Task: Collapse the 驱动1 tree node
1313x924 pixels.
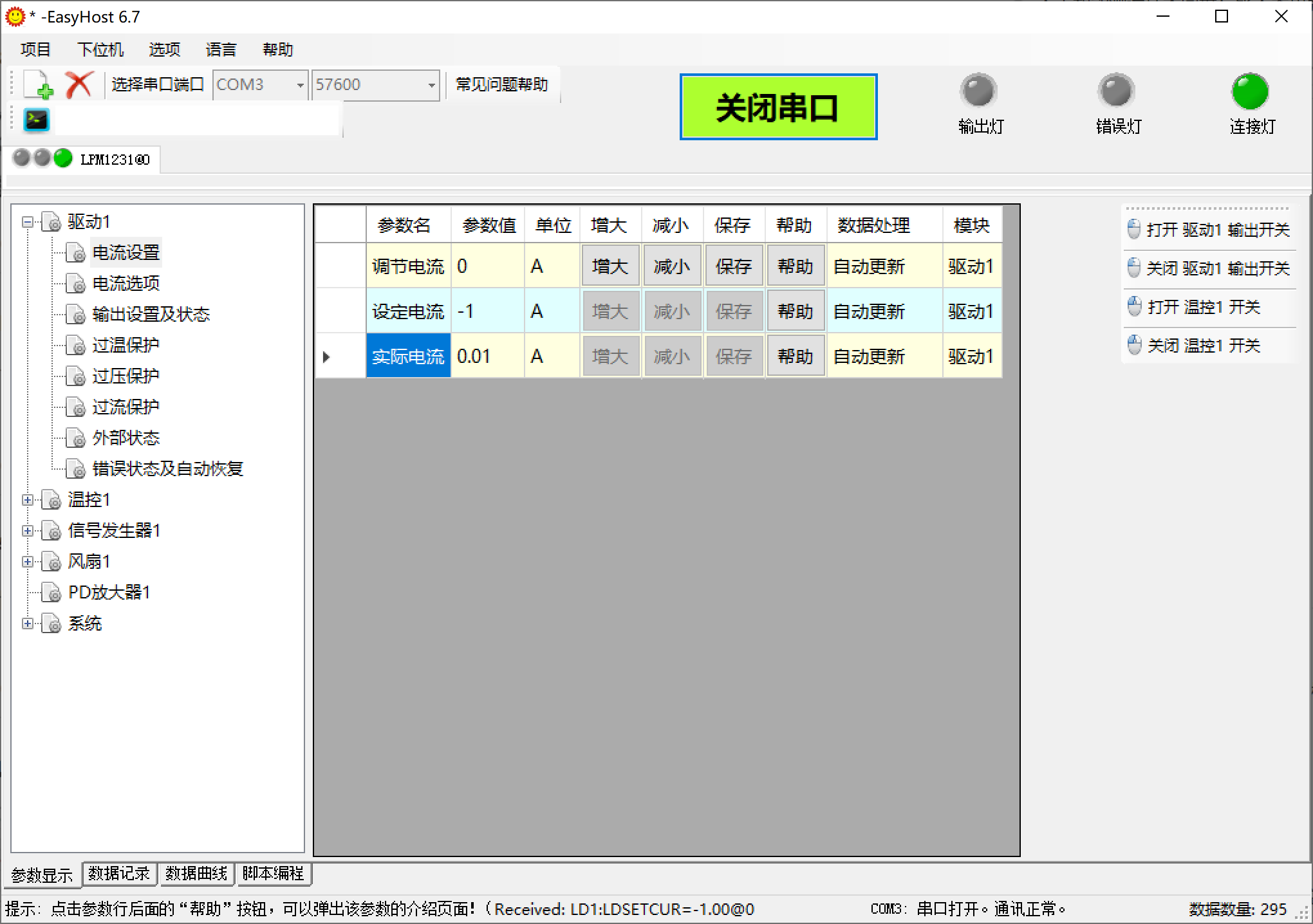Action: (28, 222)
